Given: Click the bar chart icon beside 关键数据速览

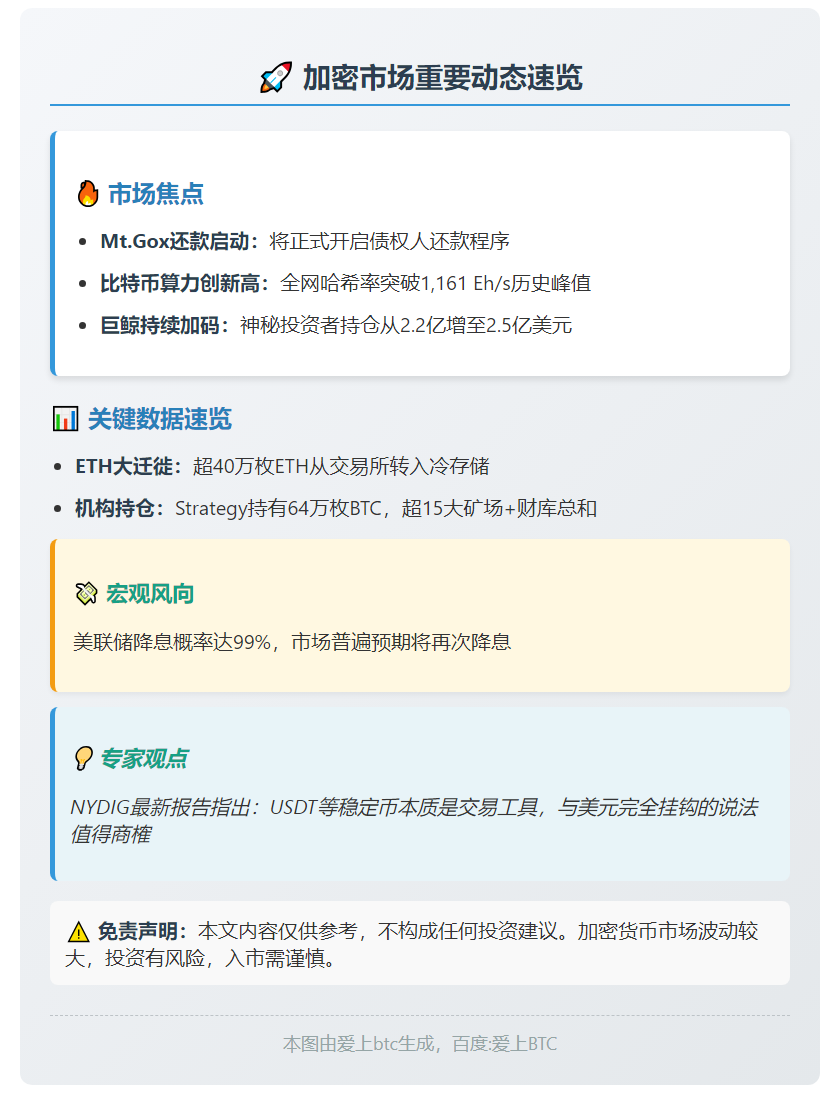Looking at the screenshot, I should coord(65,419).
